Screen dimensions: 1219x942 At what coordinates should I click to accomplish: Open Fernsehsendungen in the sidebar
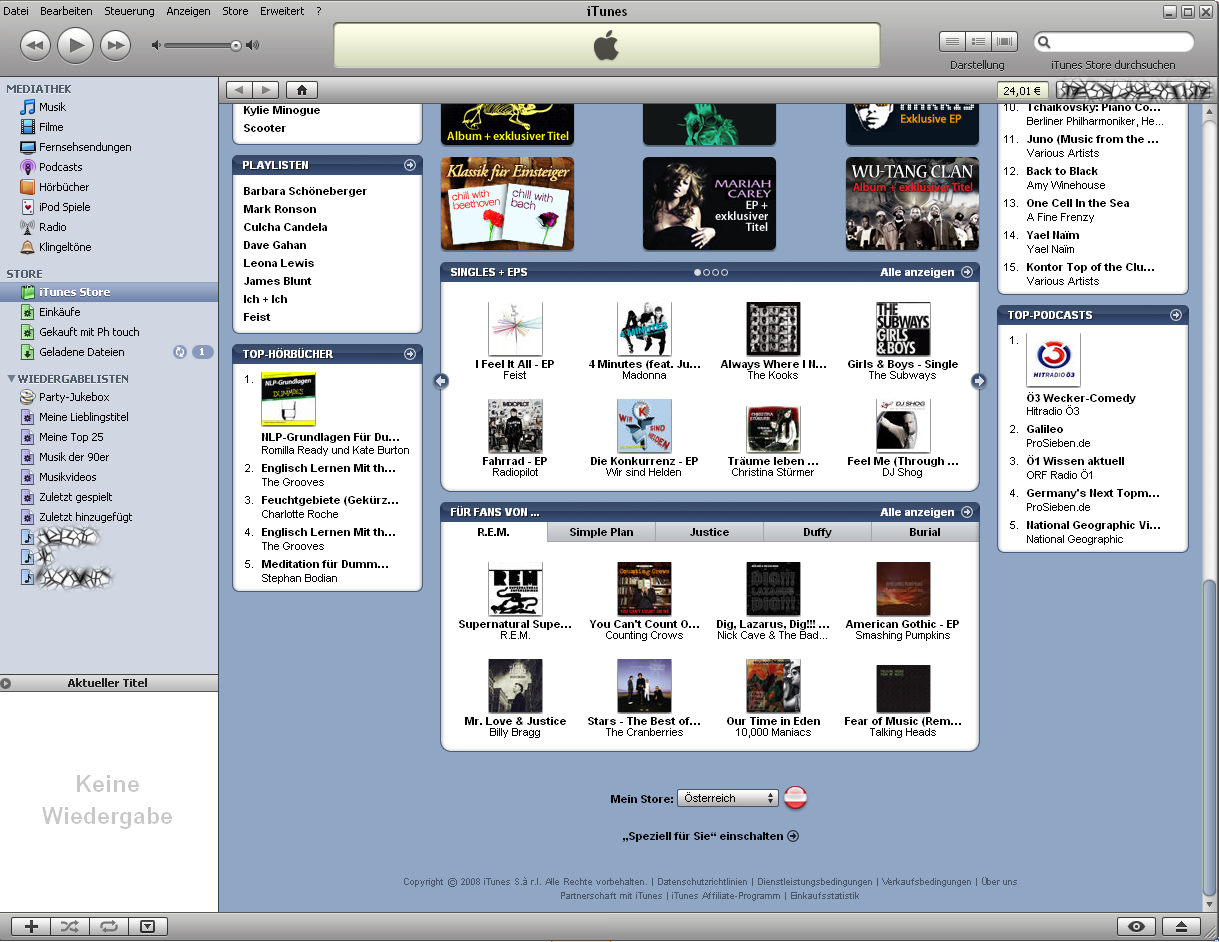pyautogui.click(x=85, y=147)
